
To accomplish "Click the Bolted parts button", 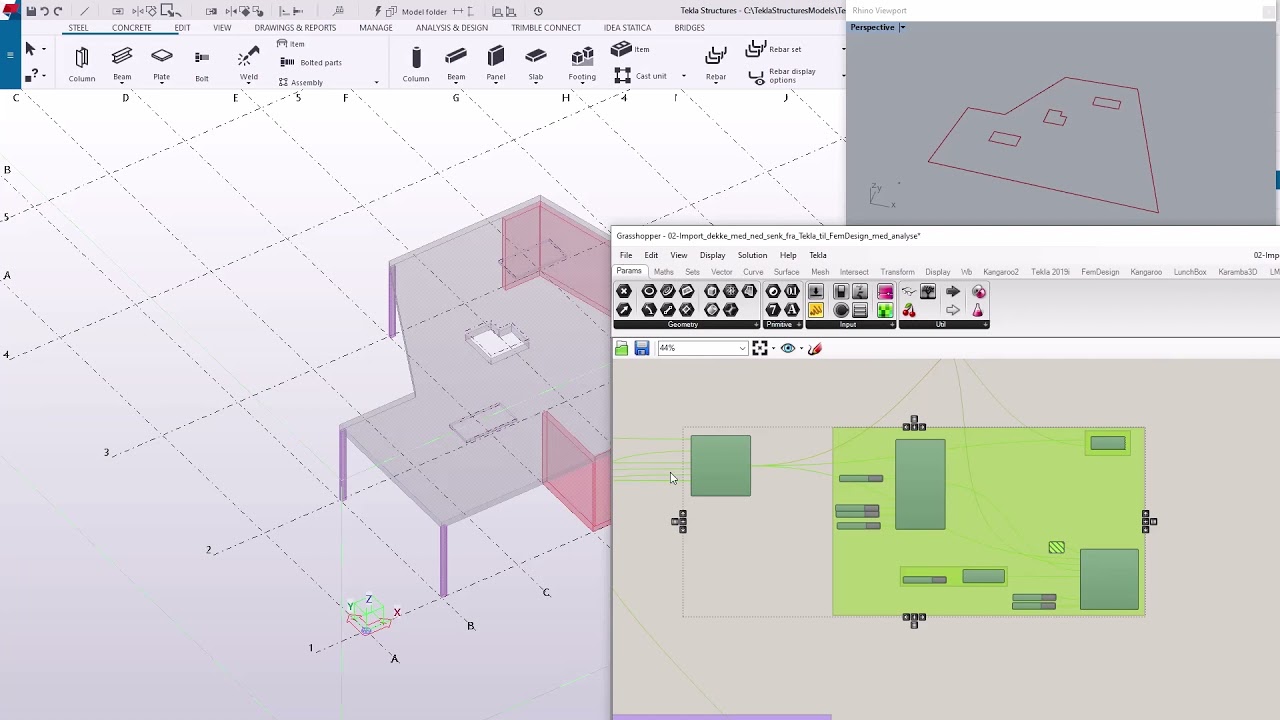I will pos(312,62).
